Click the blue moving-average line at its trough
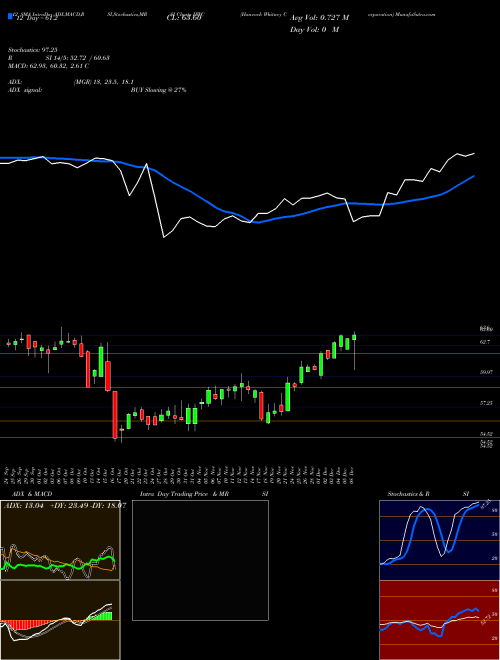The height and width of the screenshot is (660, 500). click(x=258, y=223)
